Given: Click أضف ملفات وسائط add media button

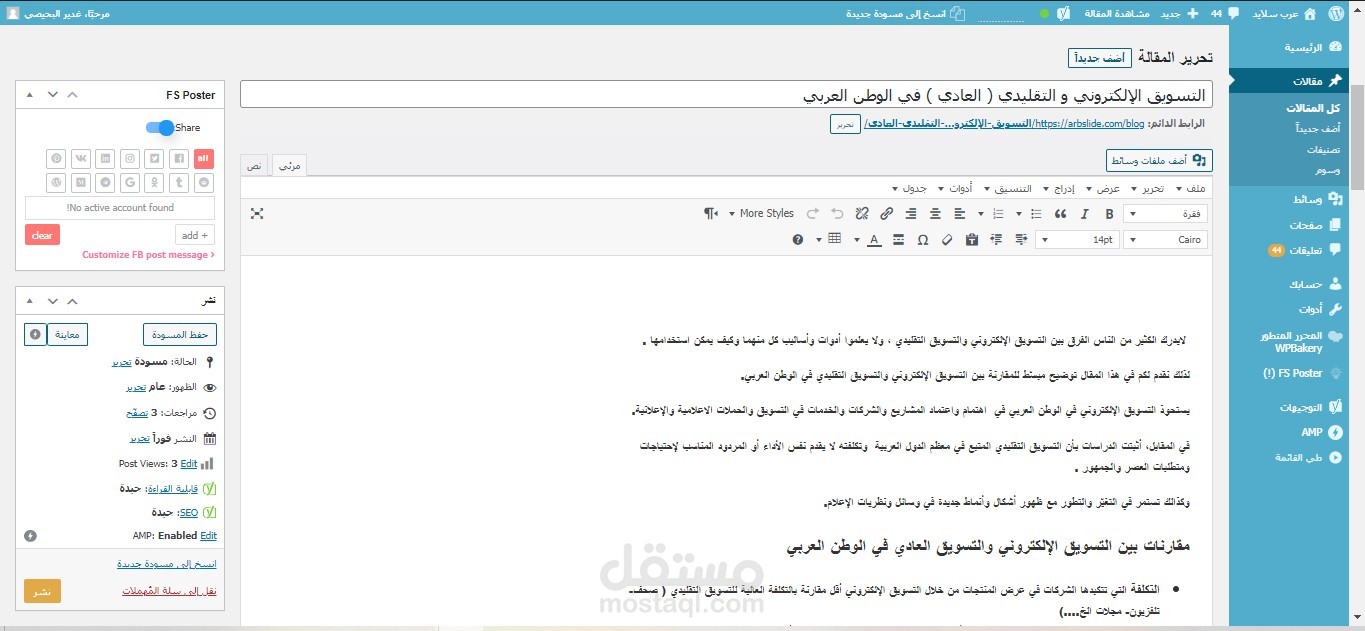Looking at the screenshot, I should point(1159,160).
